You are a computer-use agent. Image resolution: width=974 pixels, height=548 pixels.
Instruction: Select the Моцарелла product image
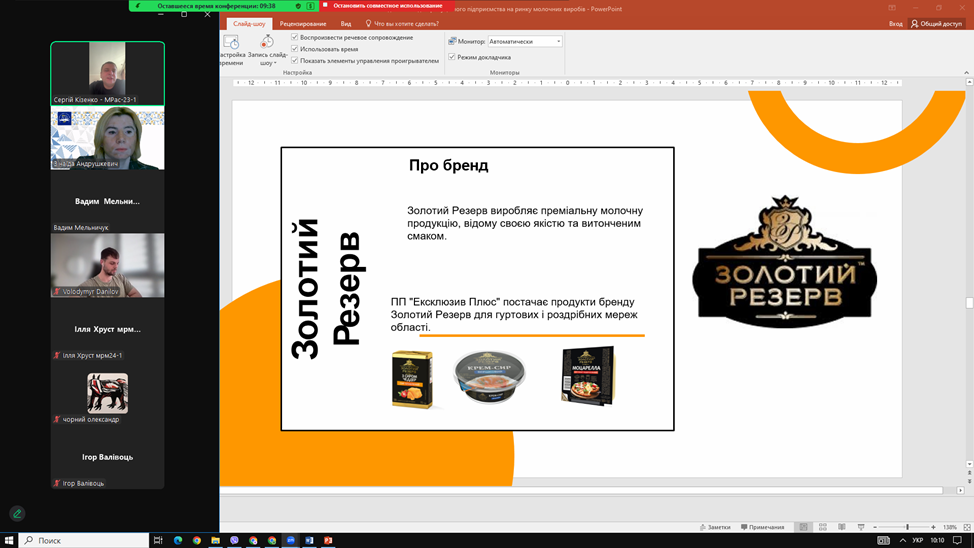[588, 377]
